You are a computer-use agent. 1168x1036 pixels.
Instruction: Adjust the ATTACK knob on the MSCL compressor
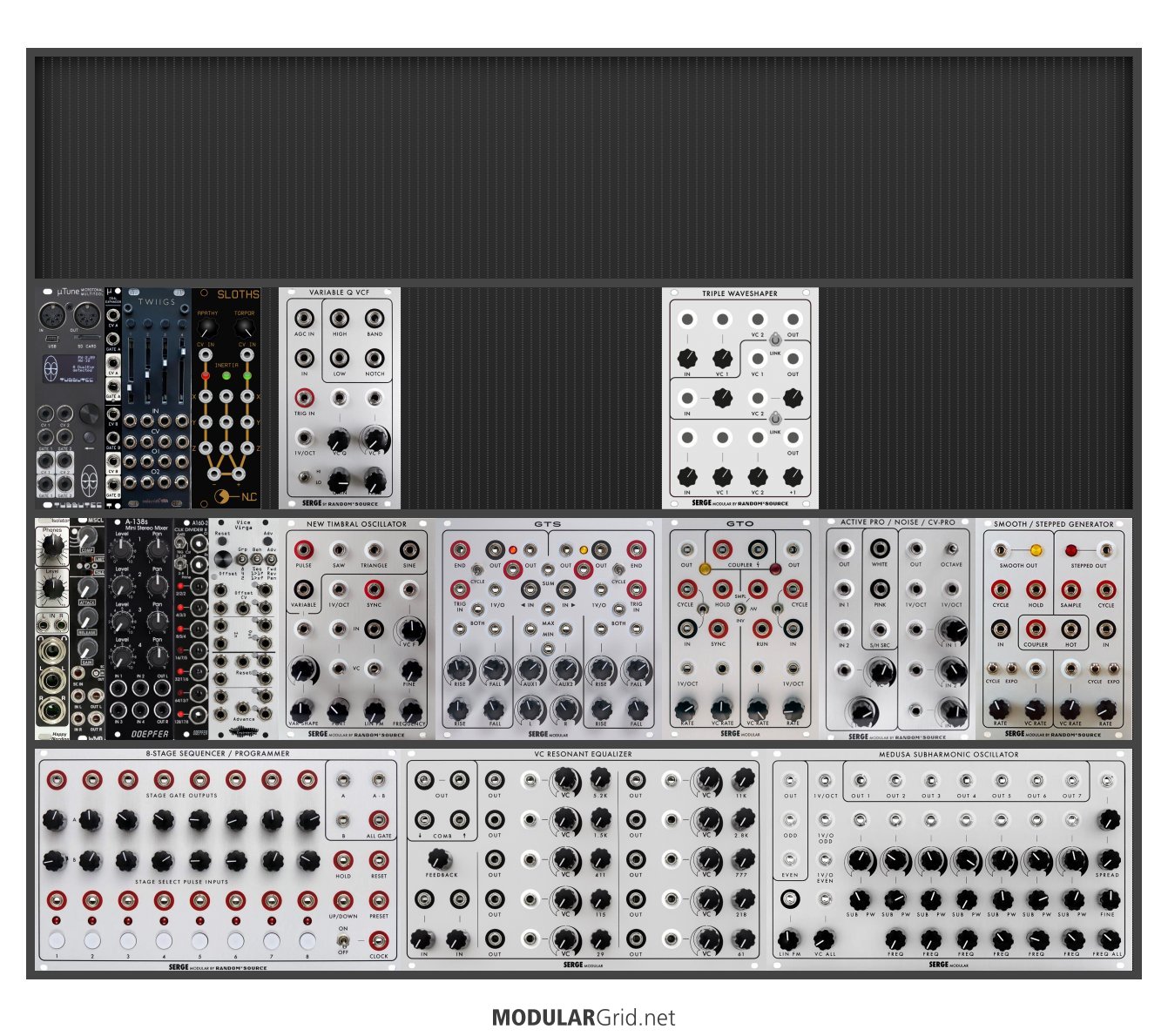coord(87,588)
